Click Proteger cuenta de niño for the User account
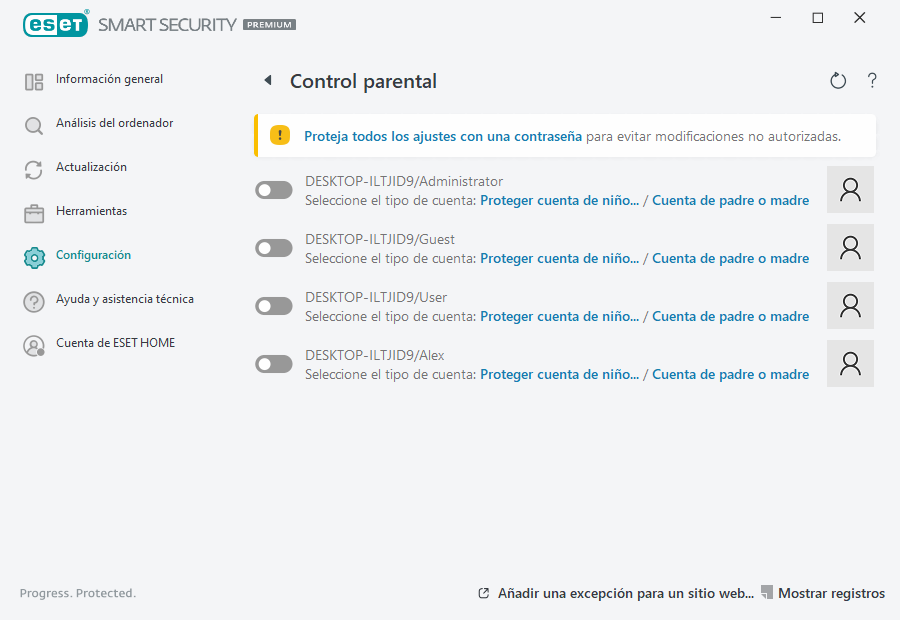This screenshot has width=900, height=620. point(559,315)
